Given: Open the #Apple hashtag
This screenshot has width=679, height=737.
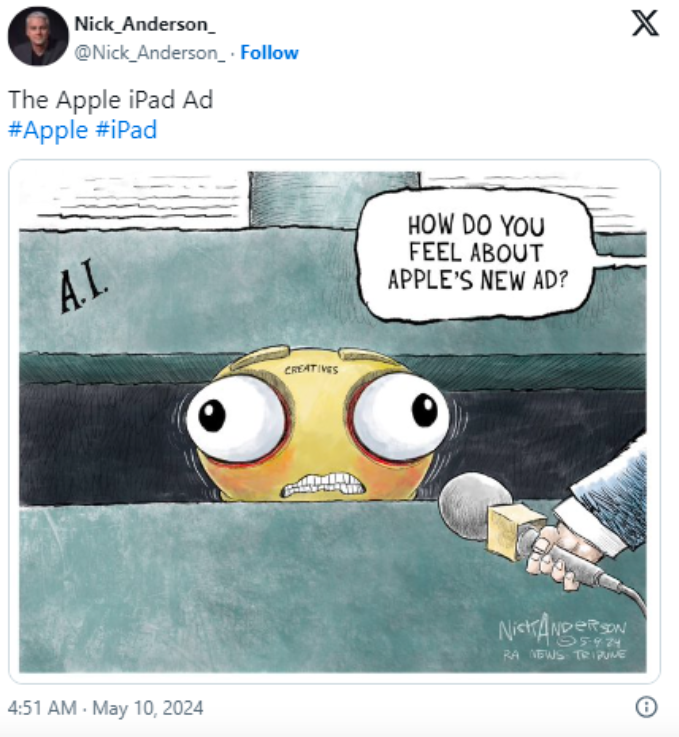Looking at the screenshot, I should (x=48, y=130).
